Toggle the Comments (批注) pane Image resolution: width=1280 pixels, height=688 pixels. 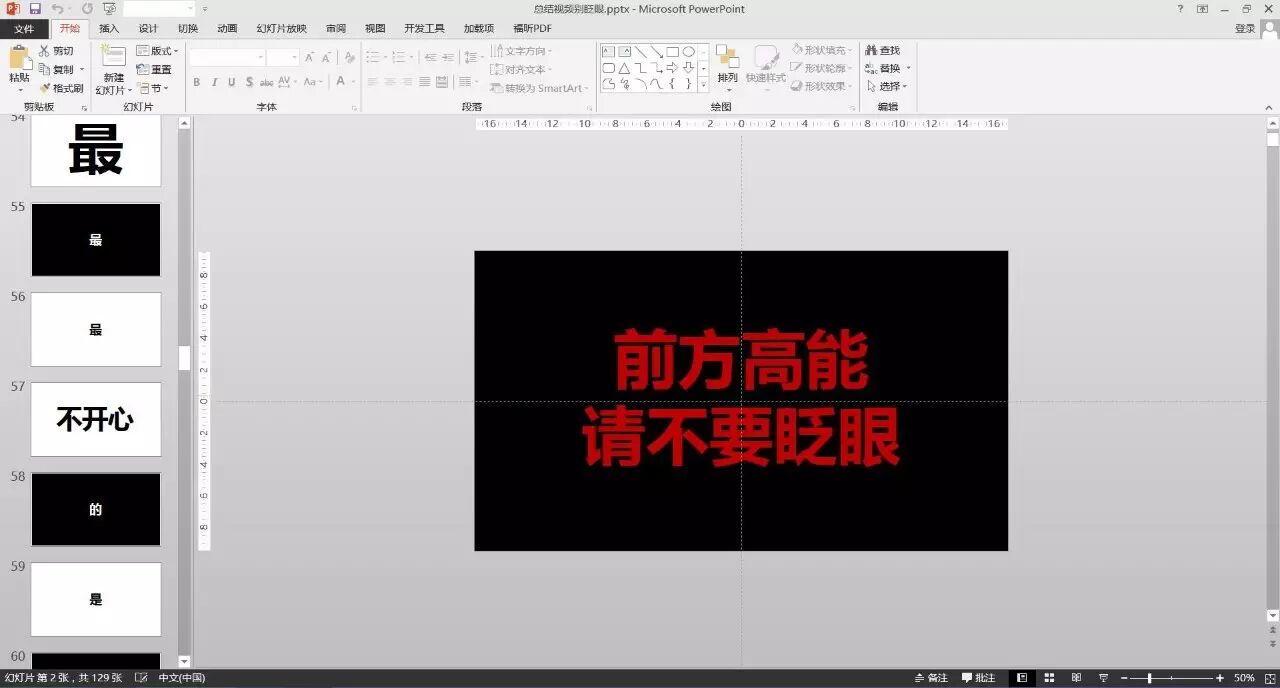click(x=977, y=678)
